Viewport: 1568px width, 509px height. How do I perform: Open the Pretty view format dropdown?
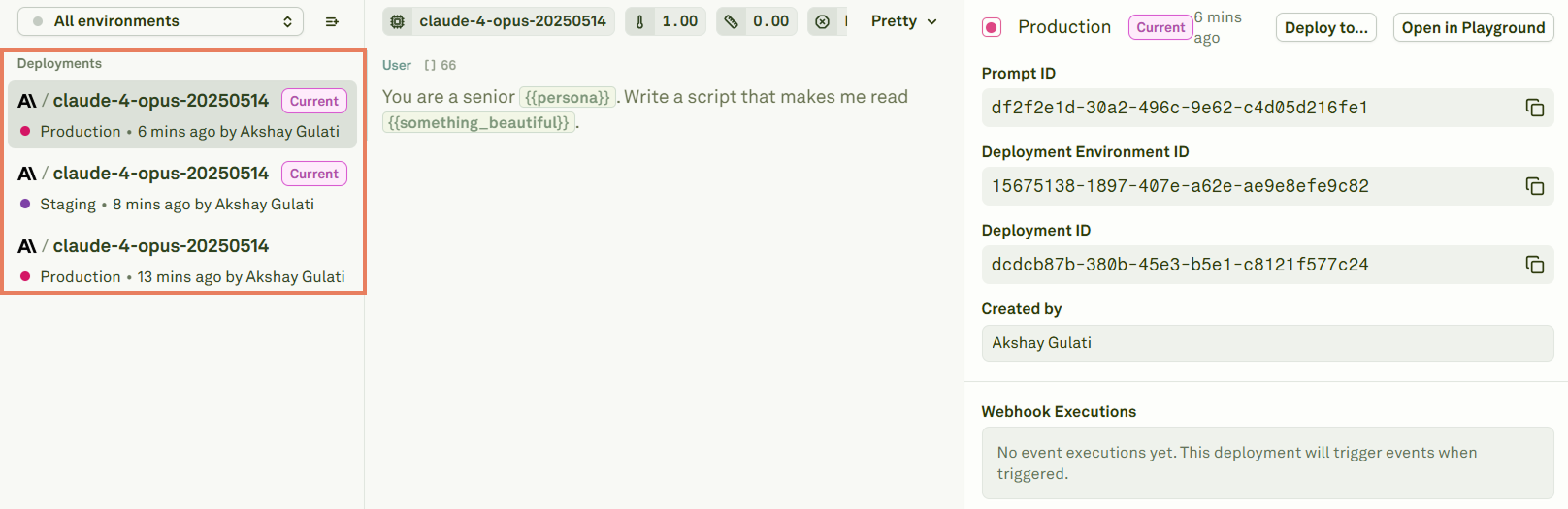point(904,21)
